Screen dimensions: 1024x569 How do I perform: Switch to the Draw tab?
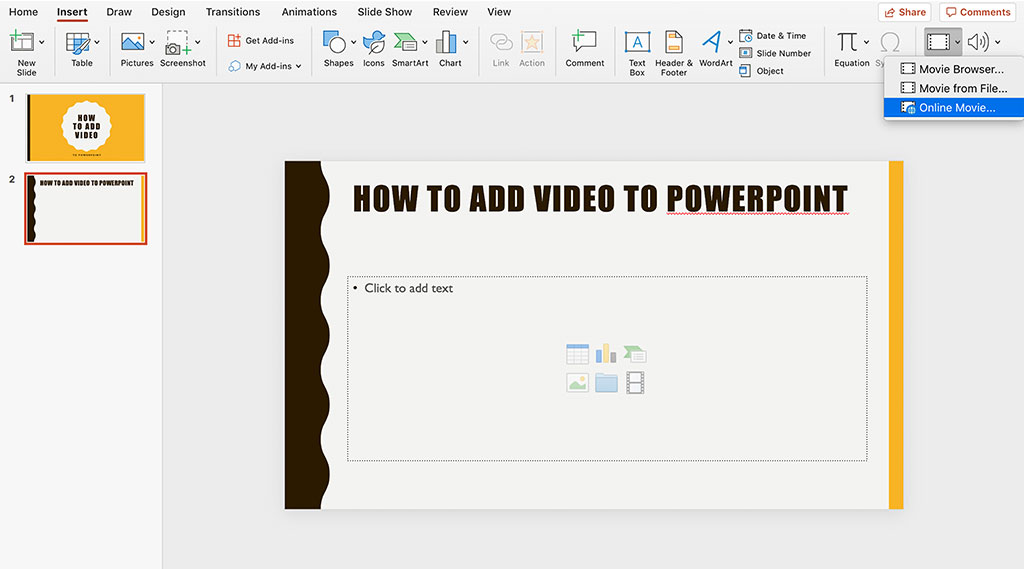coord(119,12)
